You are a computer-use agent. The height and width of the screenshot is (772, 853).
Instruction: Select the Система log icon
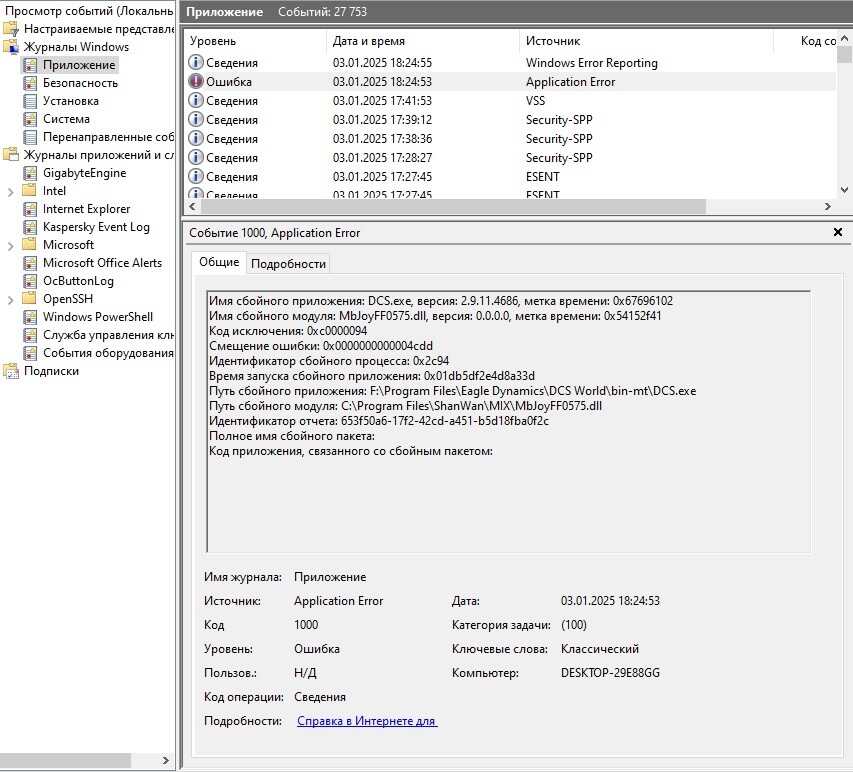tap(30, 119)
